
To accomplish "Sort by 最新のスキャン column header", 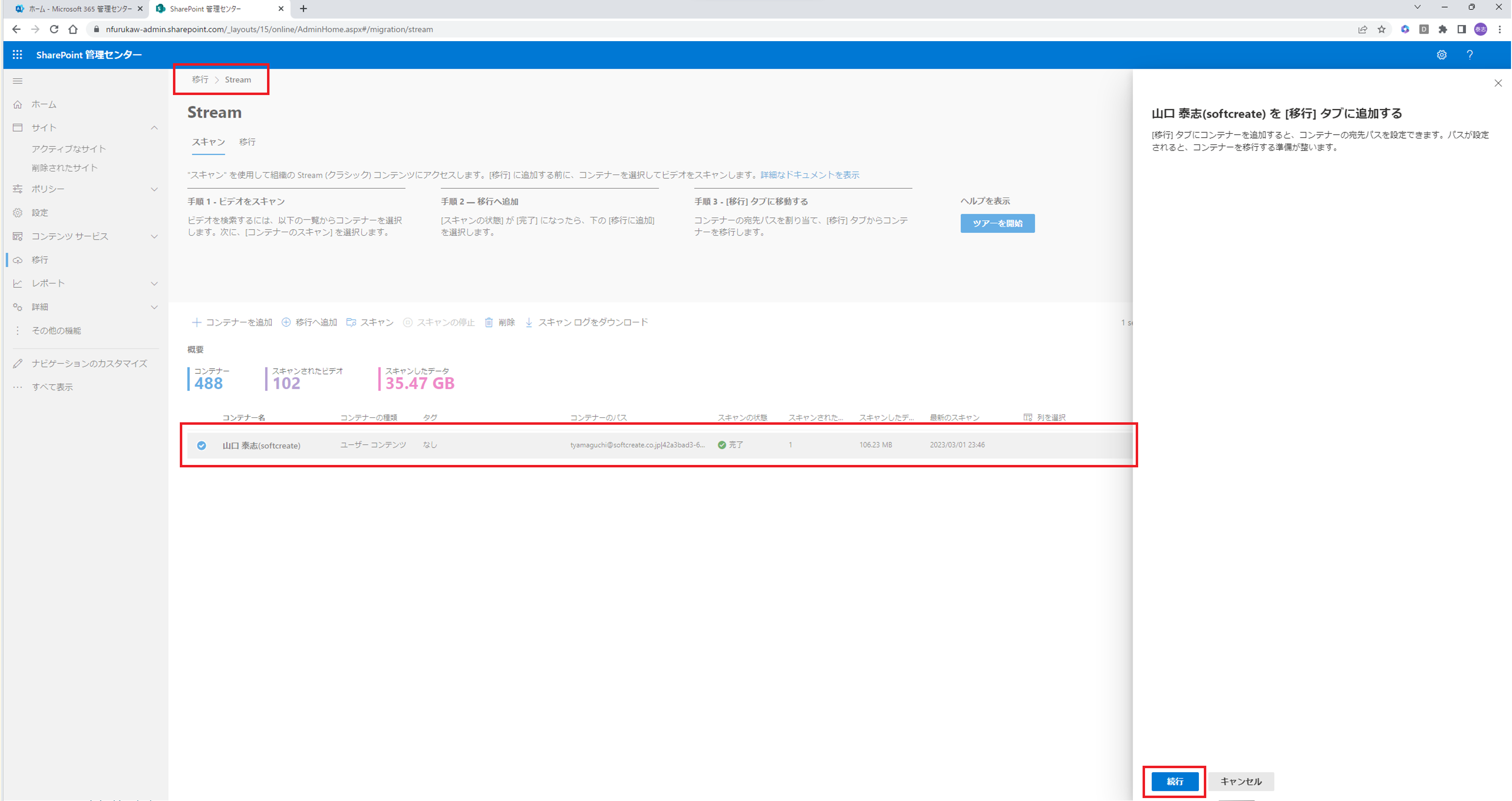I will pyautogui.click(x=954, y=417).
